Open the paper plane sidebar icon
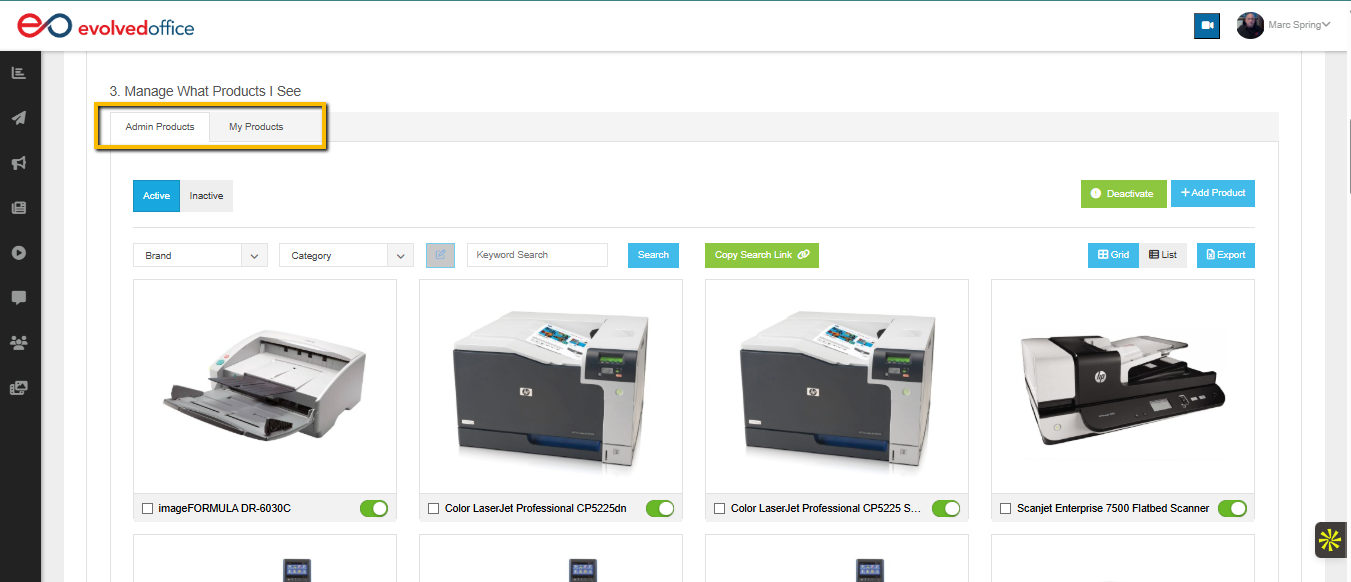 pyautogui.click(x=19, y=118)
